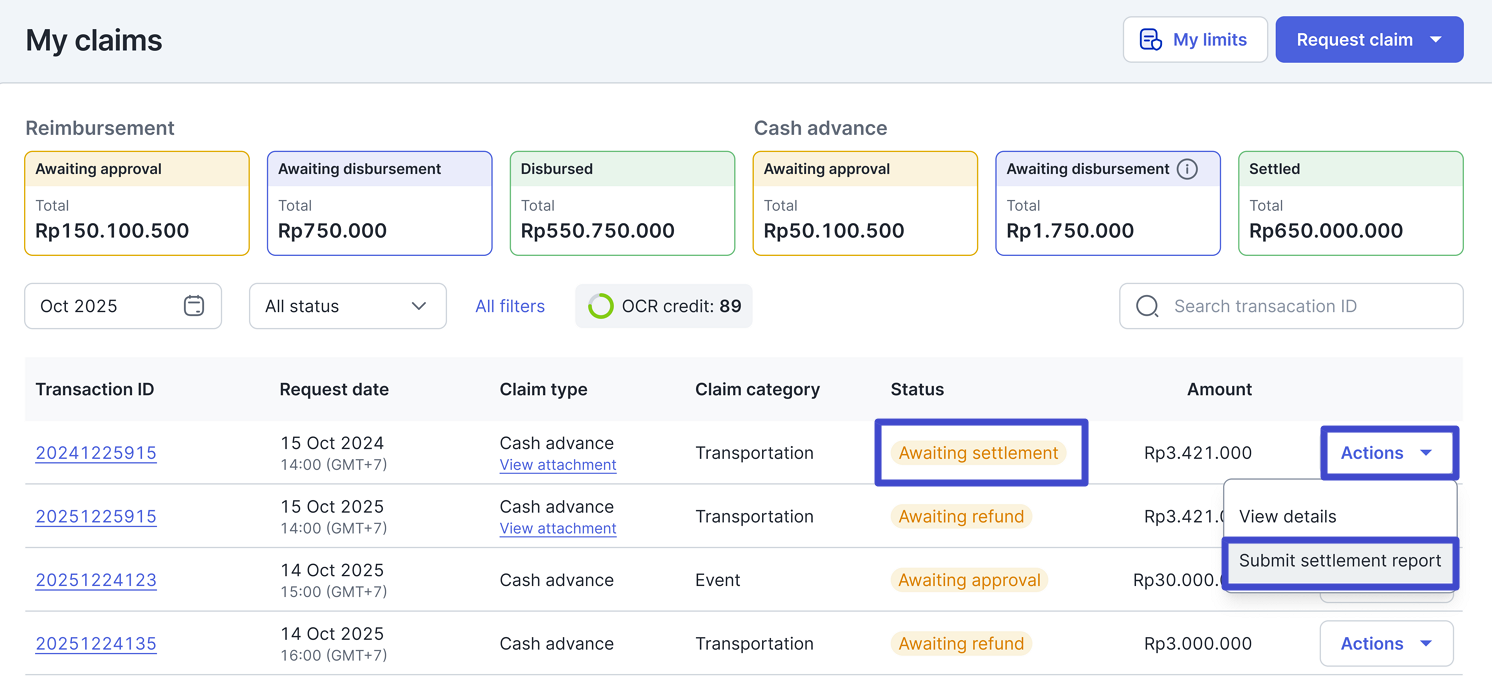The image size is (1492, 676).
Task: Click the calendar icon in date field
Action: [194, 306]
